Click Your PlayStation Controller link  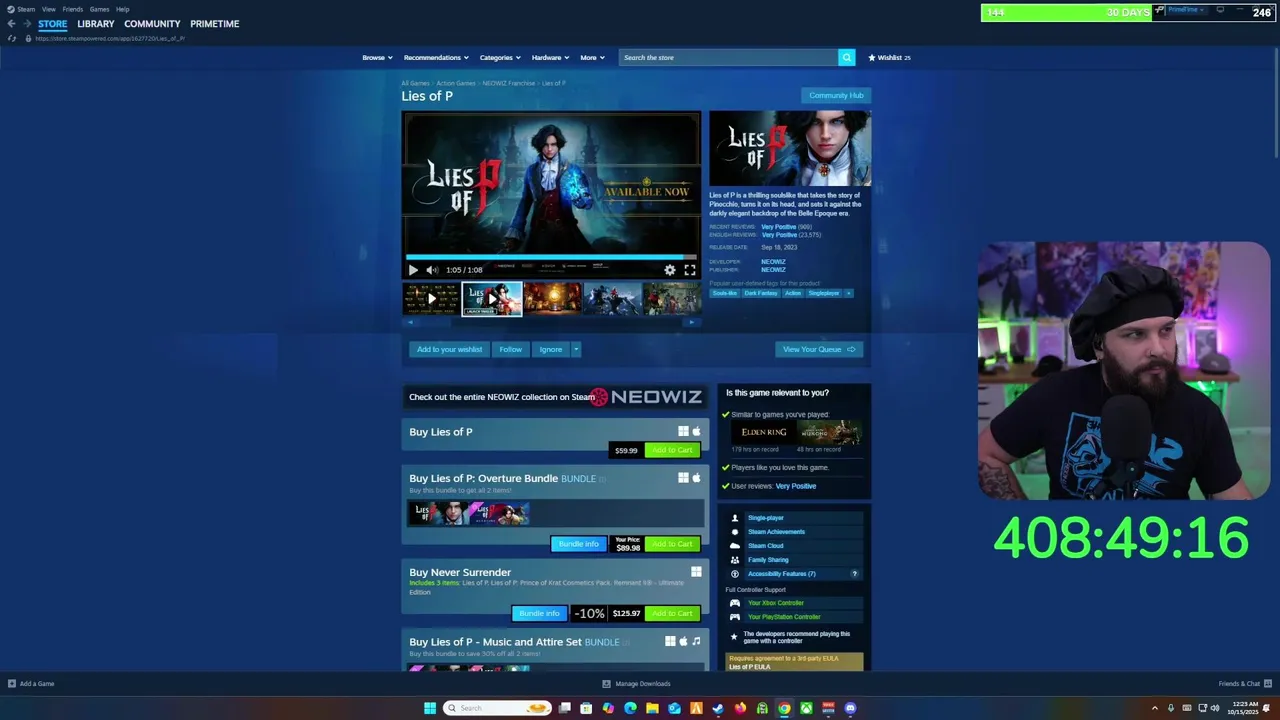[x=784, y=617]
